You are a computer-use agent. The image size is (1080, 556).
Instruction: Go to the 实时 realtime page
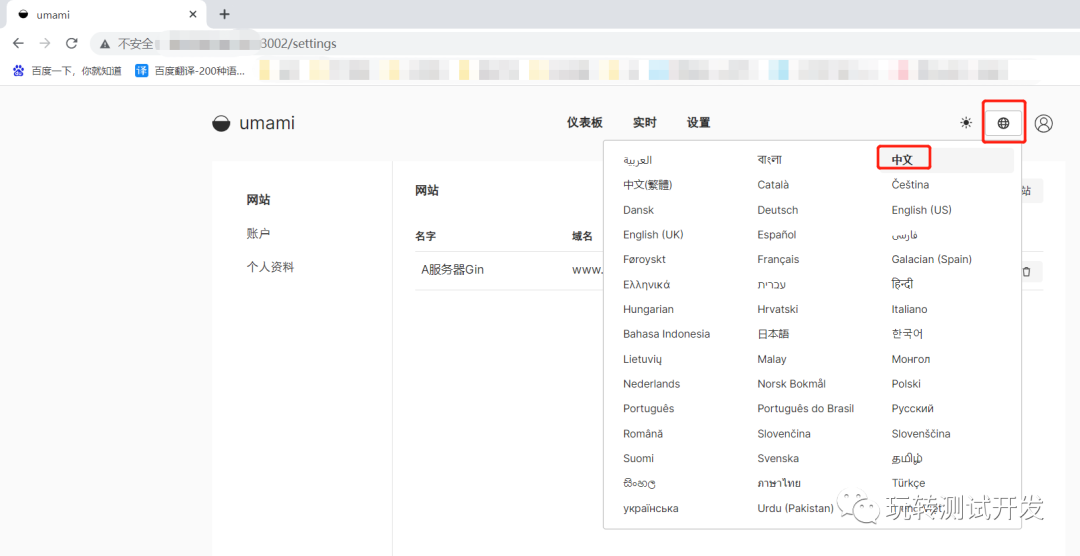[x=644, y=123]
